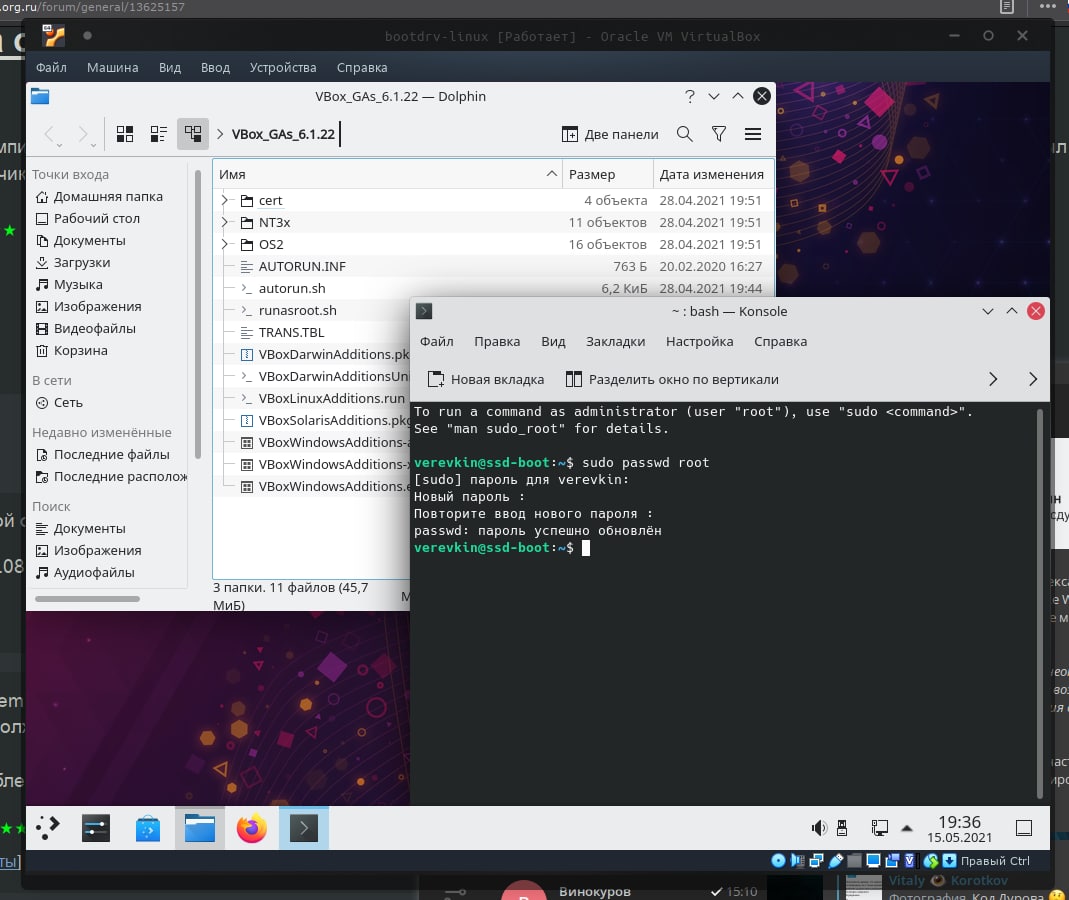Click Konsole terminal scrollbar
Screen dimensions: 1069x900
tap(1040, 603)
